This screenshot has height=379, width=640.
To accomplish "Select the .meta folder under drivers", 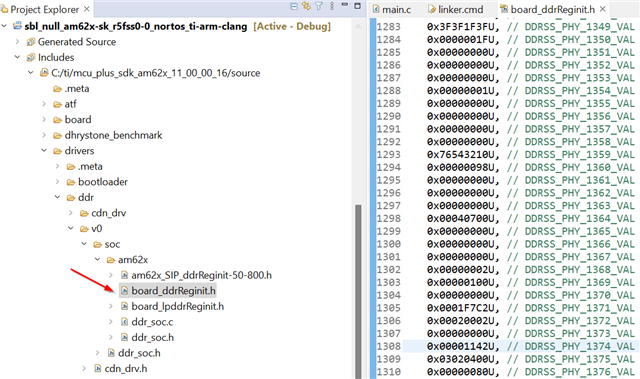I will (x=90, y=166).
